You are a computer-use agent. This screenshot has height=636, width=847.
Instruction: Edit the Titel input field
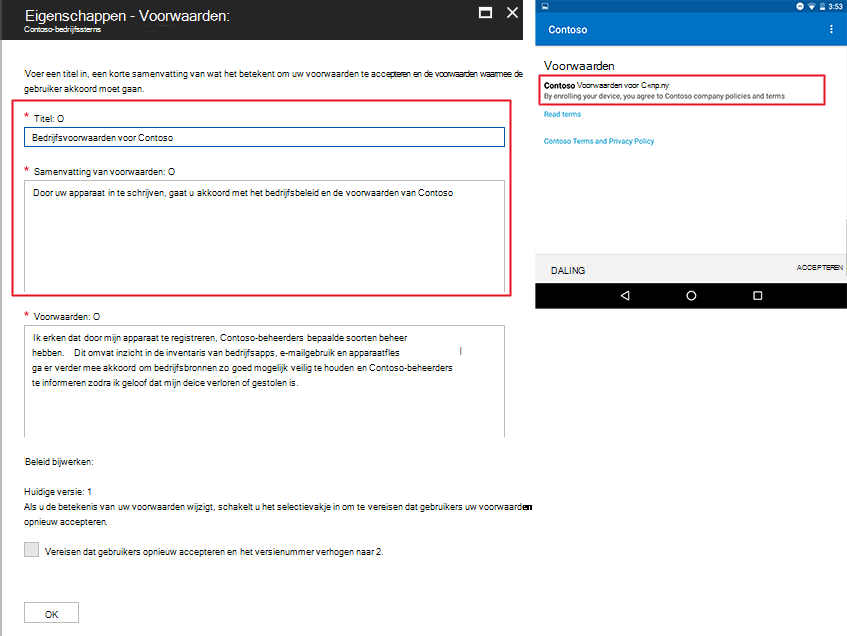click(x=264, y=137)
